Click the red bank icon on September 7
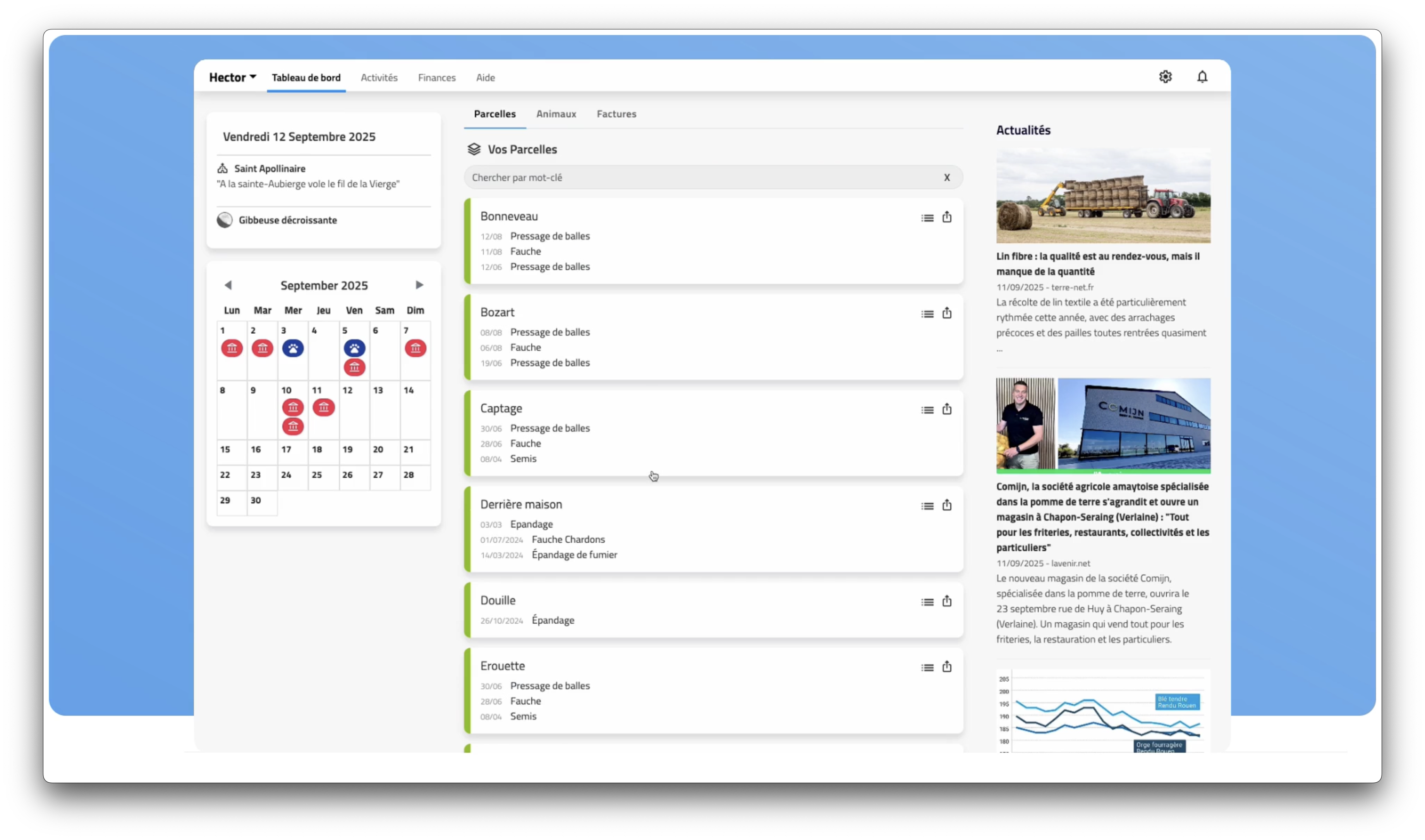This screenshot has height=840, width=1425. (415, 349)
